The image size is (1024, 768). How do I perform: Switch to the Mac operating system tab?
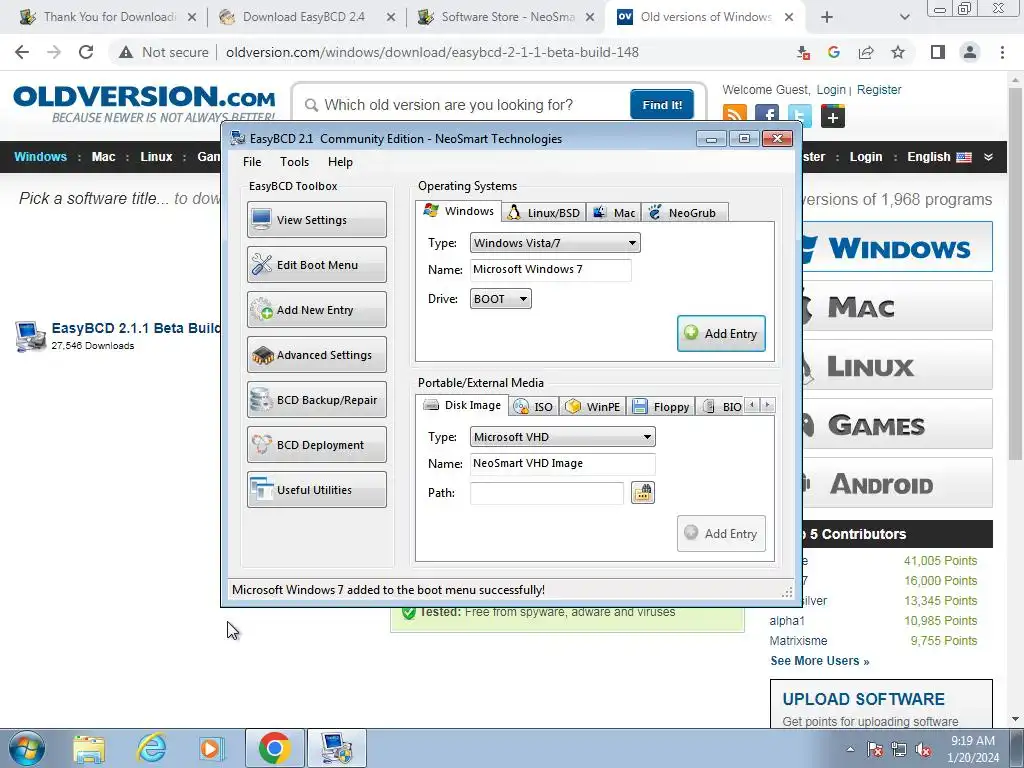tap(613, 212)
